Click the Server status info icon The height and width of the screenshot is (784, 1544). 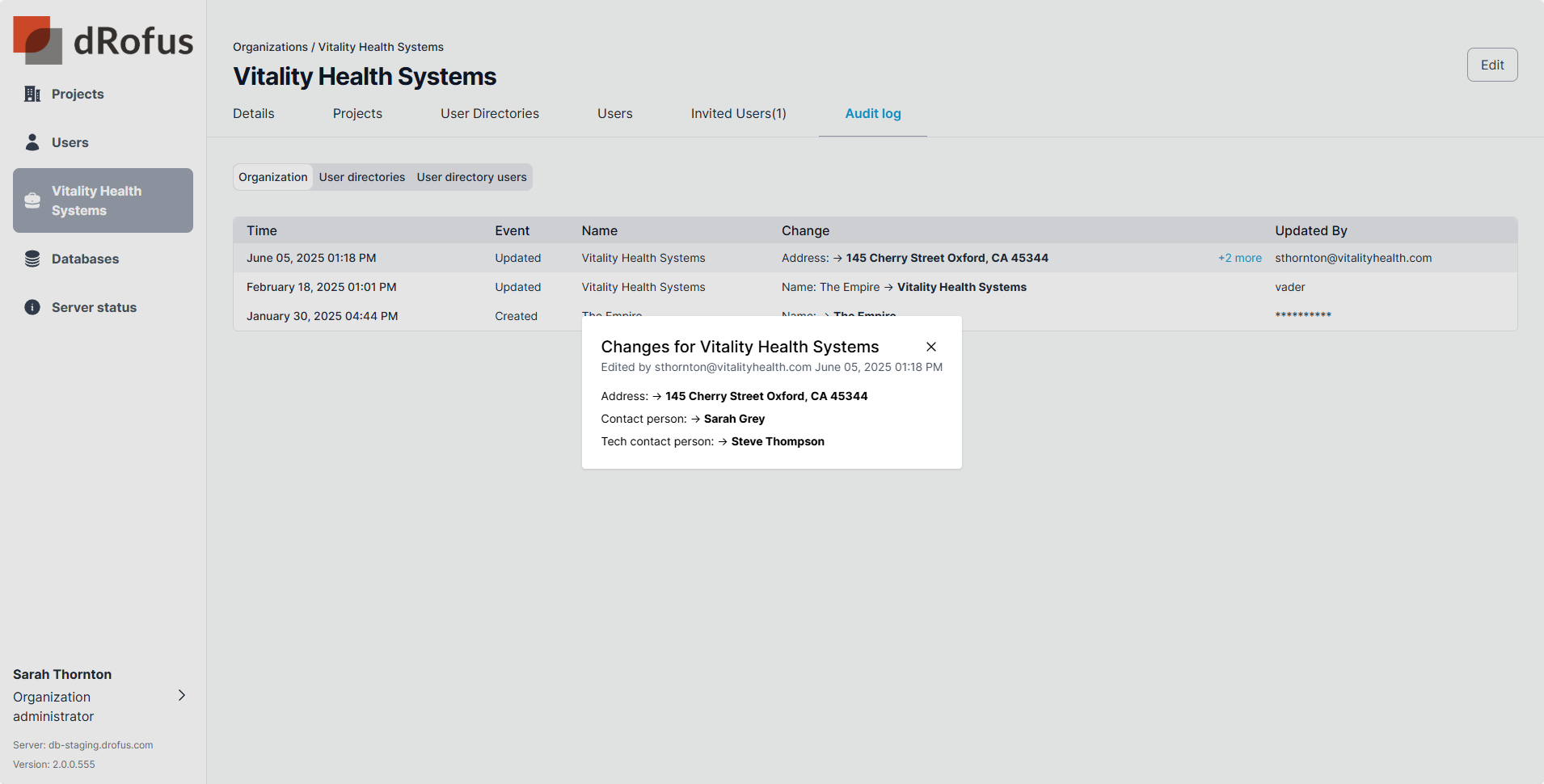[32, 307]
